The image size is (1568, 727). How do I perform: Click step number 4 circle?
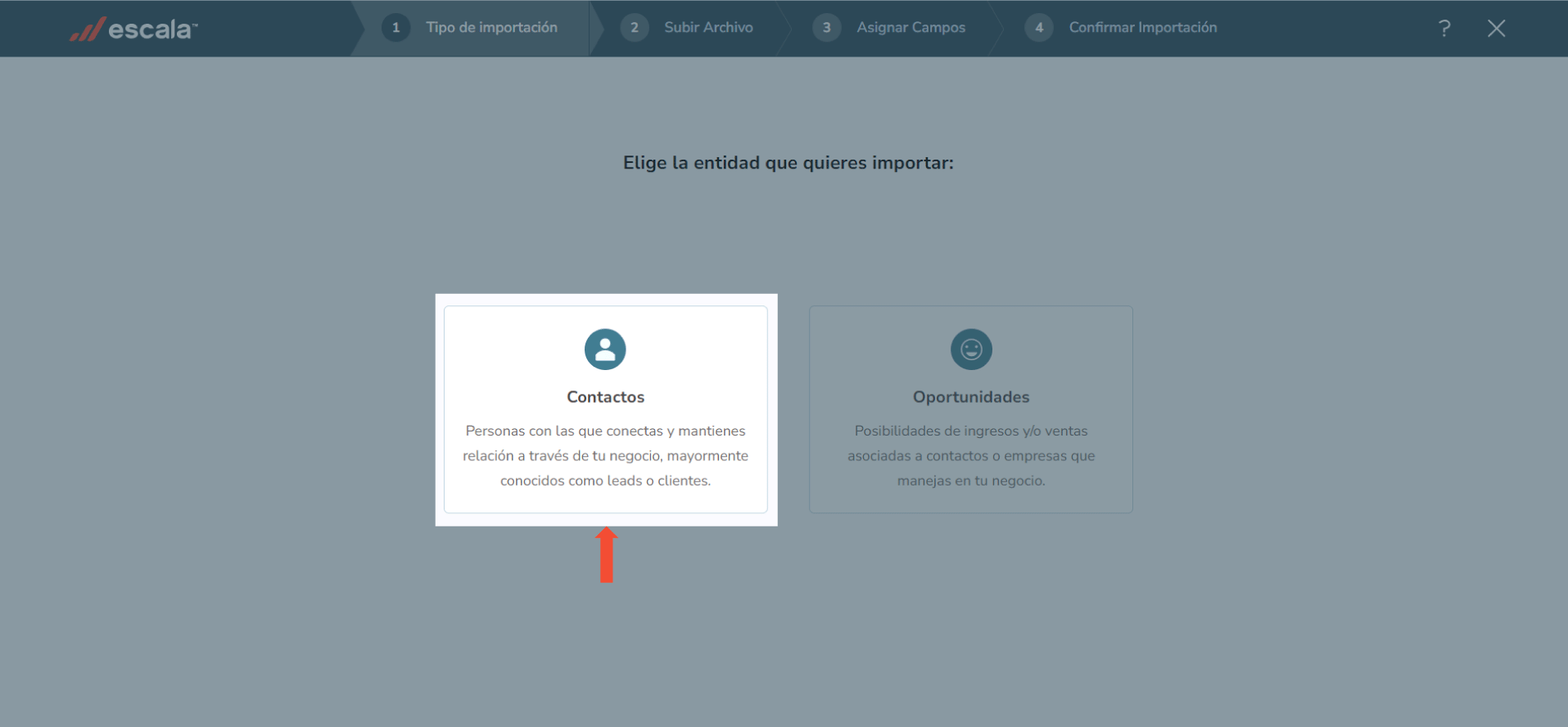(1039, 28)
